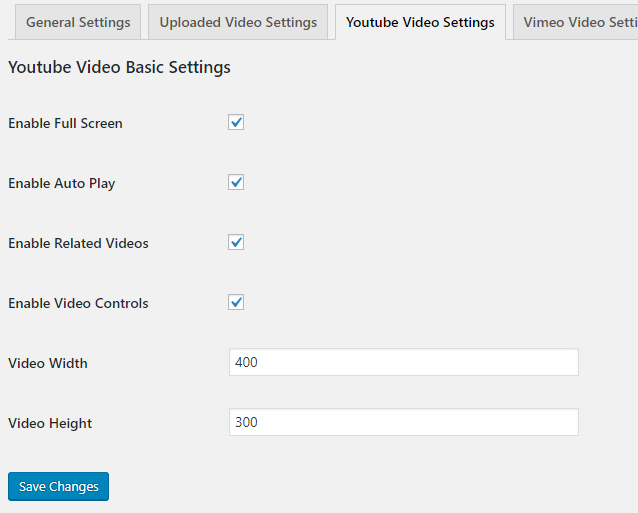638x513 pixels.
Task: Uncheck the Enable Full Screen checkbox
Action: [237, 122]
